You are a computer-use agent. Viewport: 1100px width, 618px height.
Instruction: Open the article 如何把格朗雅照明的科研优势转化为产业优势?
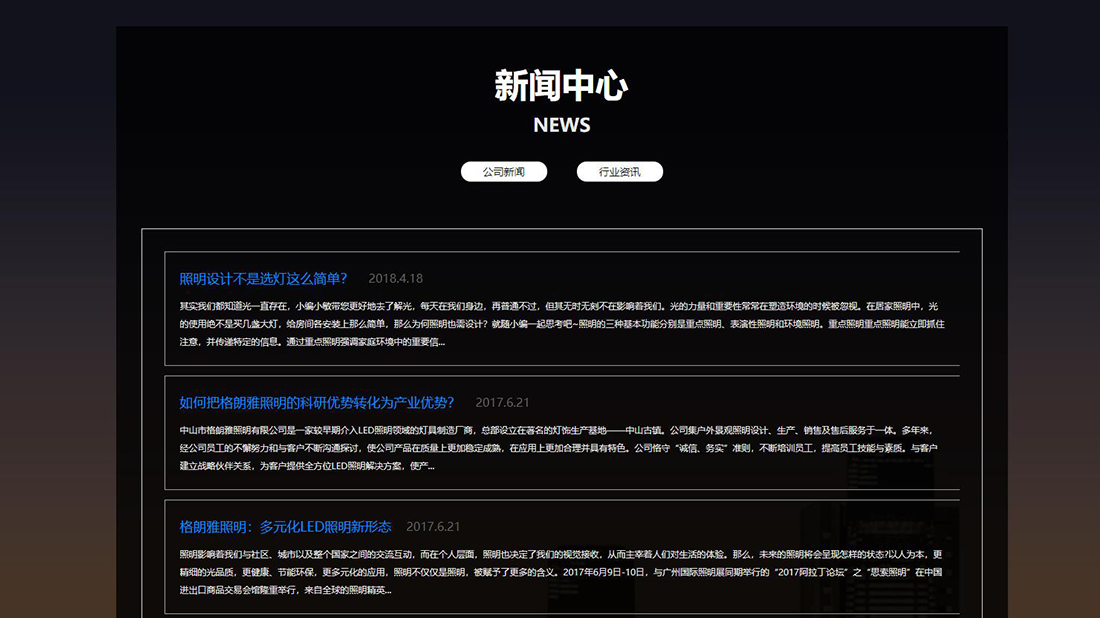315,402
